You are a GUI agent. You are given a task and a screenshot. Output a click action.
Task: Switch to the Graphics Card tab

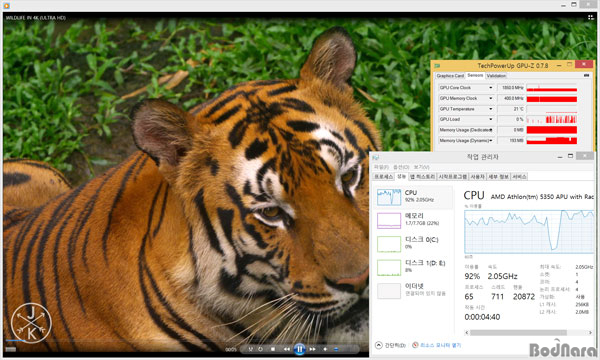pyautogui.click(x=450, y=76)
